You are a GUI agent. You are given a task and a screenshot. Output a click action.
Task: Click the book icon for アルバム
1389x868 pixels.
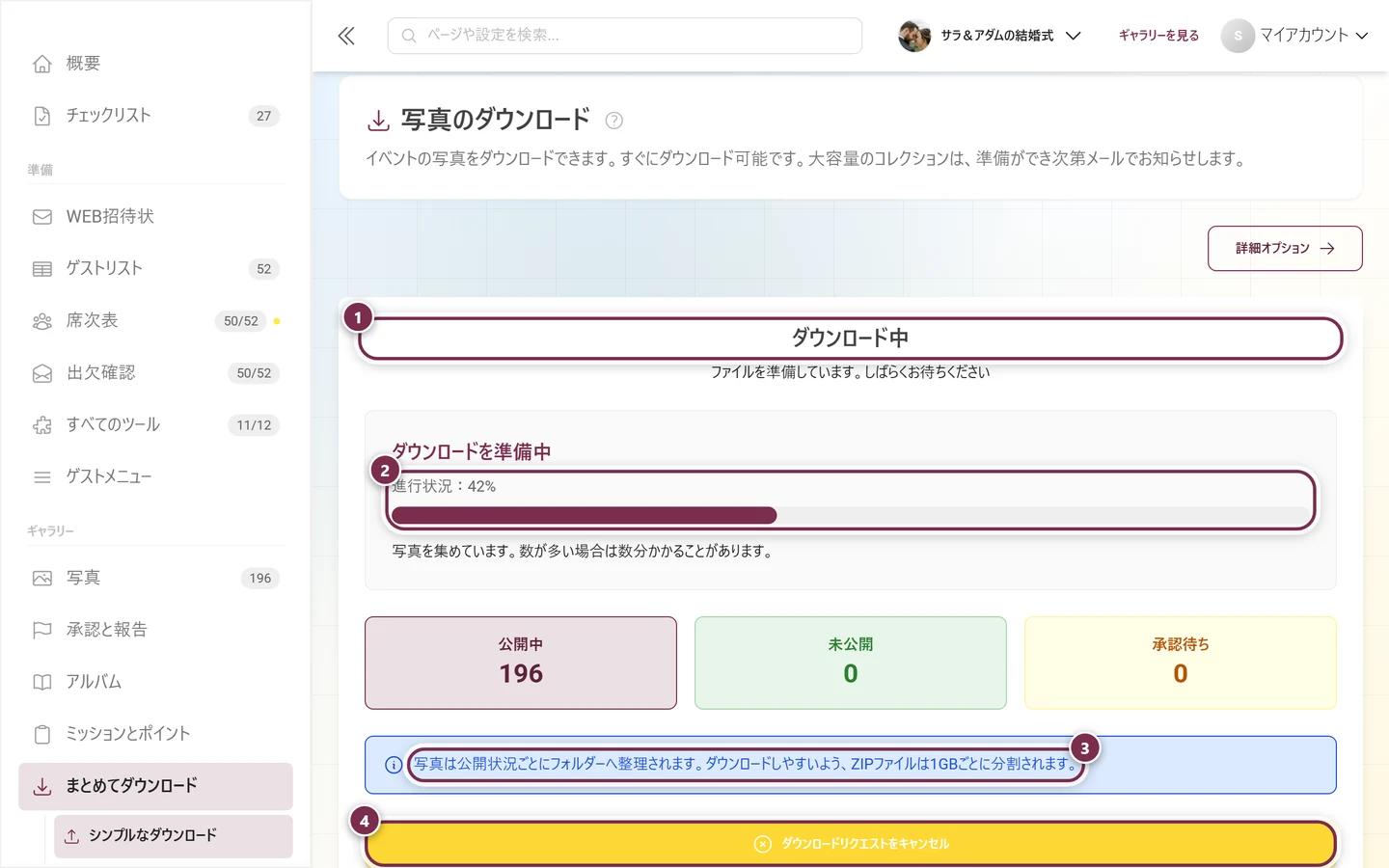coord(42,683)
